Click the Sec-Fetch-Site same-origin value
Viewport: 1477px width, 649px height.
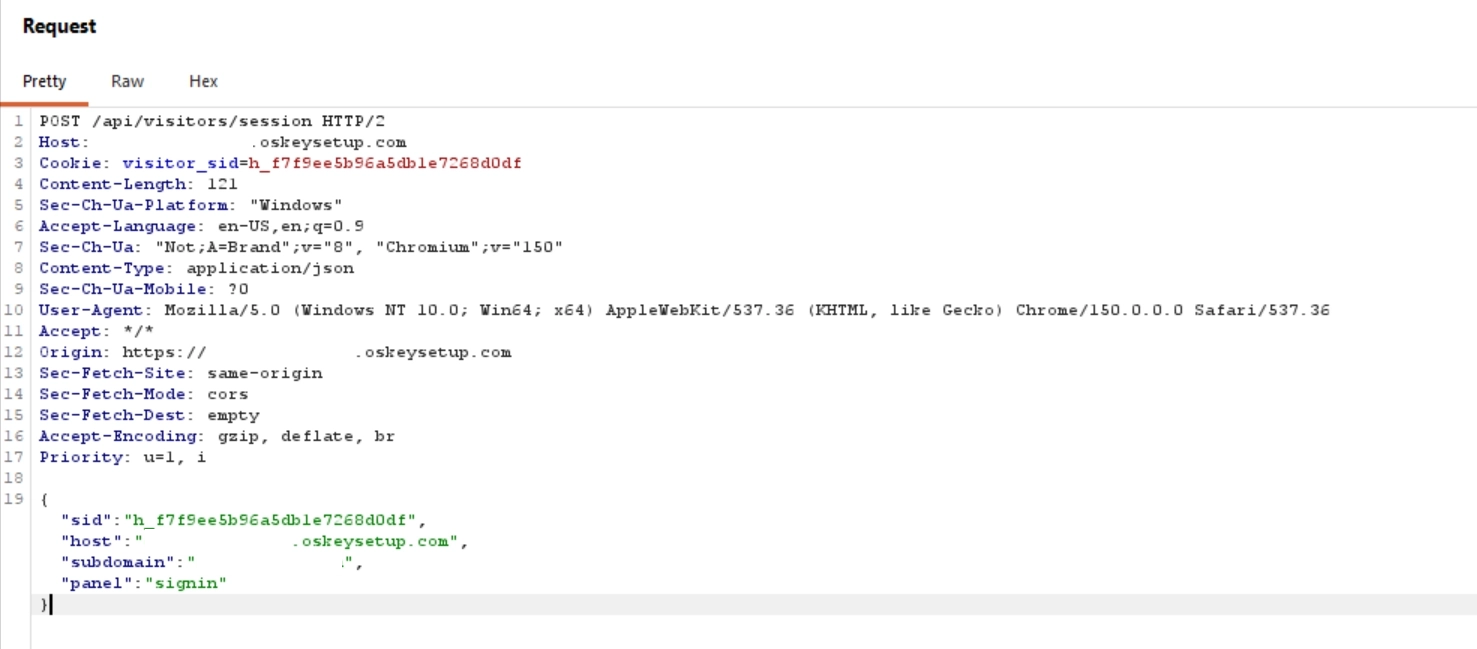264,373
